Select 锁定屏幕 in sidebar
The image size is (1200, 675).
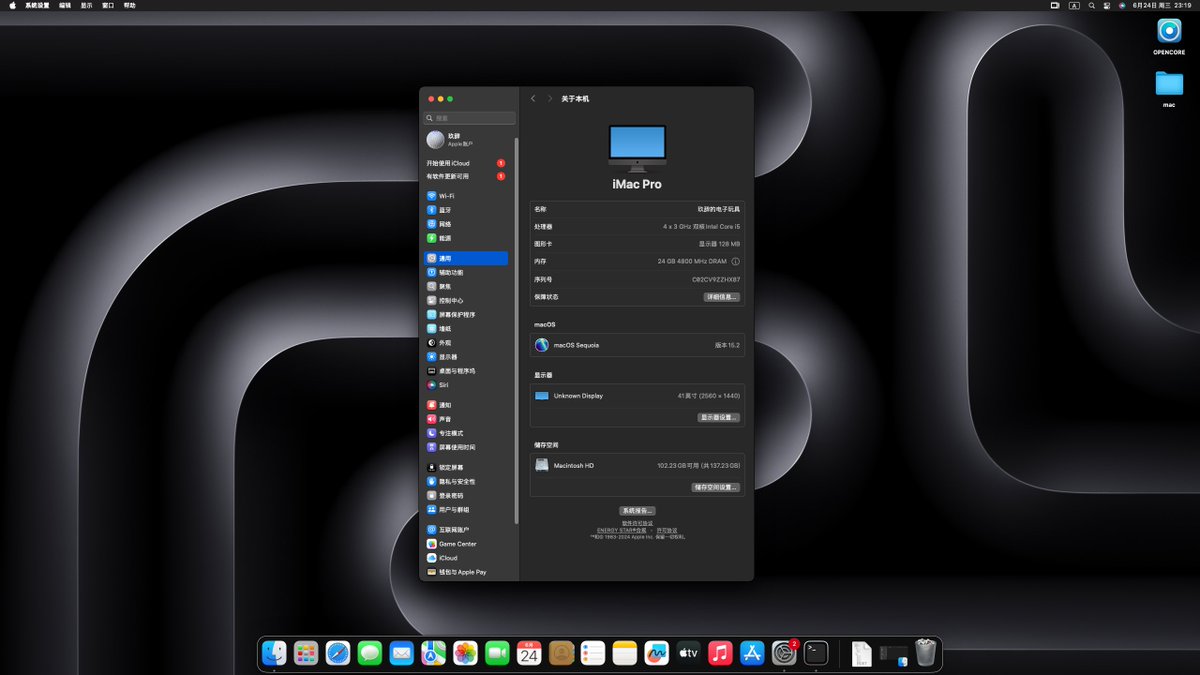click(466, 467)
